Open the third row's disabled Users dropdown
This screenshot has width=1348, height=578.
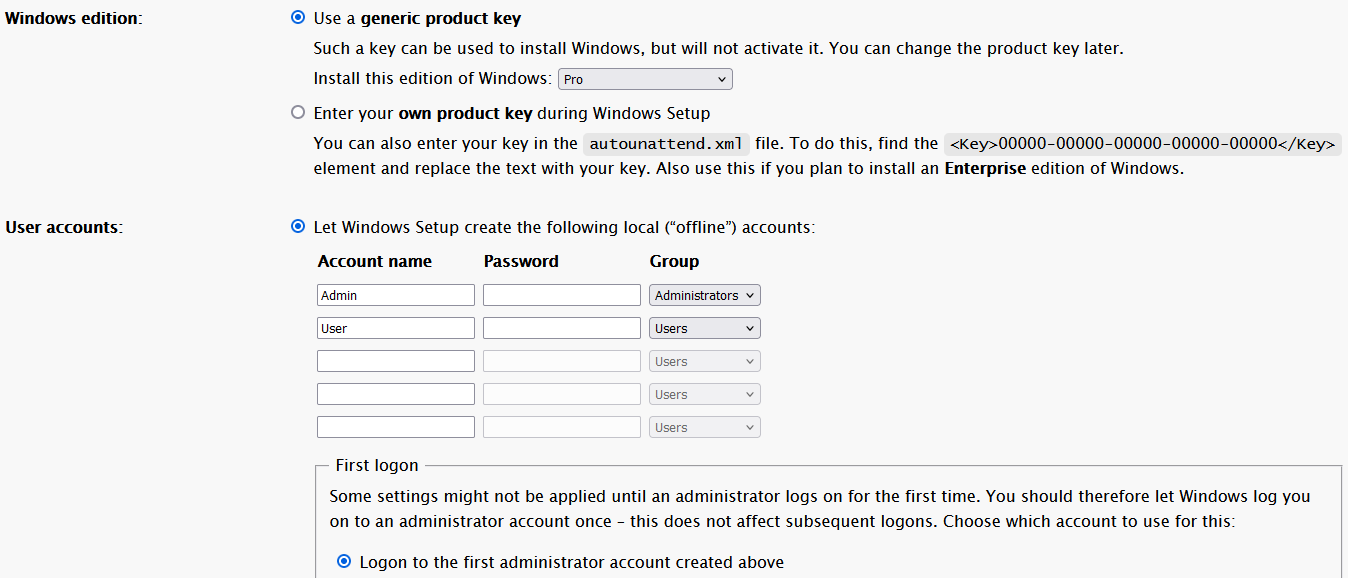tap(705, 361)
